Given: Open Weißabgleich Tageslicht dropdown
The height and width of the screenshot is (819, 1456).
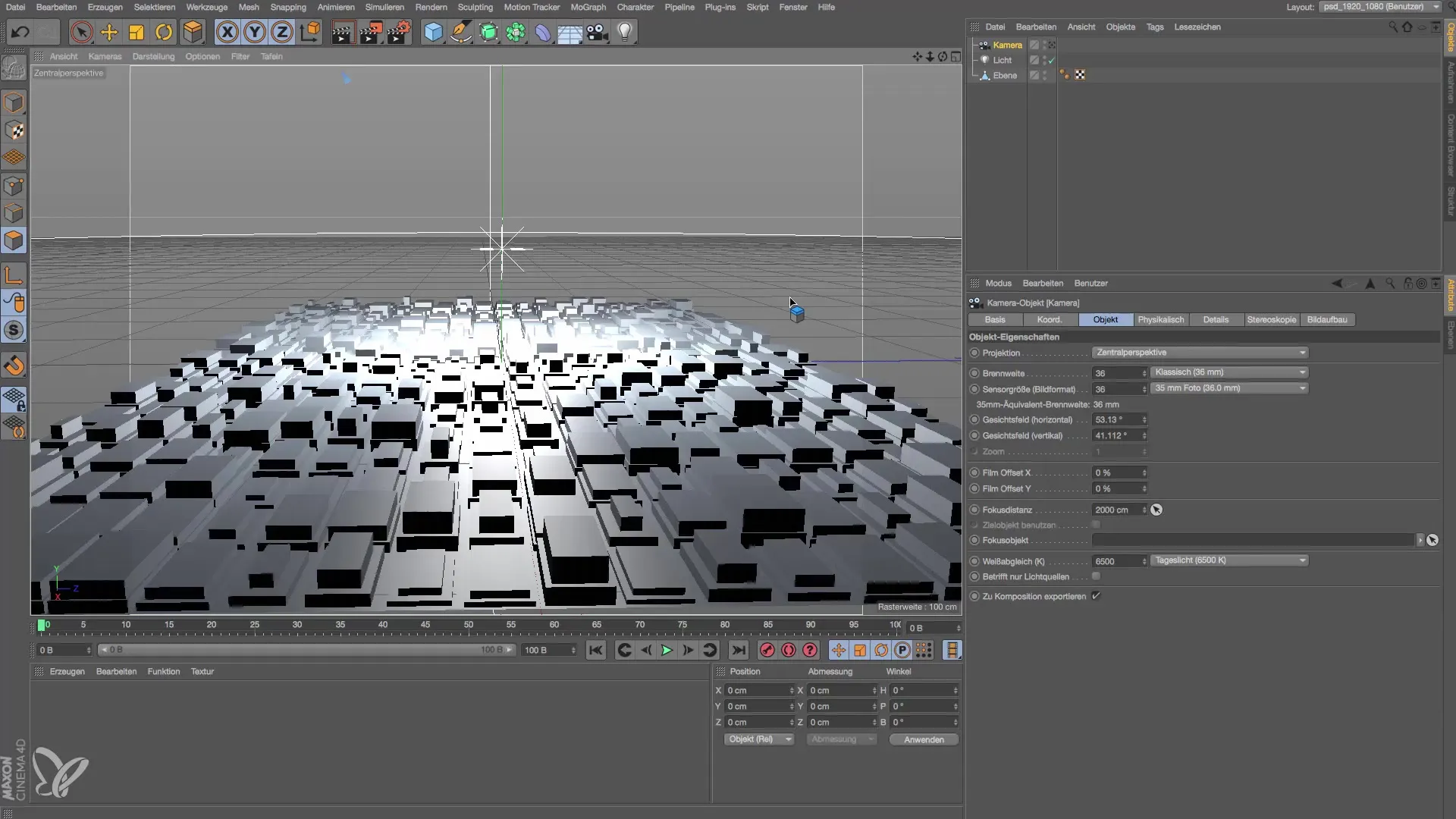Looking at the screenshot, I should [1229, 560].
